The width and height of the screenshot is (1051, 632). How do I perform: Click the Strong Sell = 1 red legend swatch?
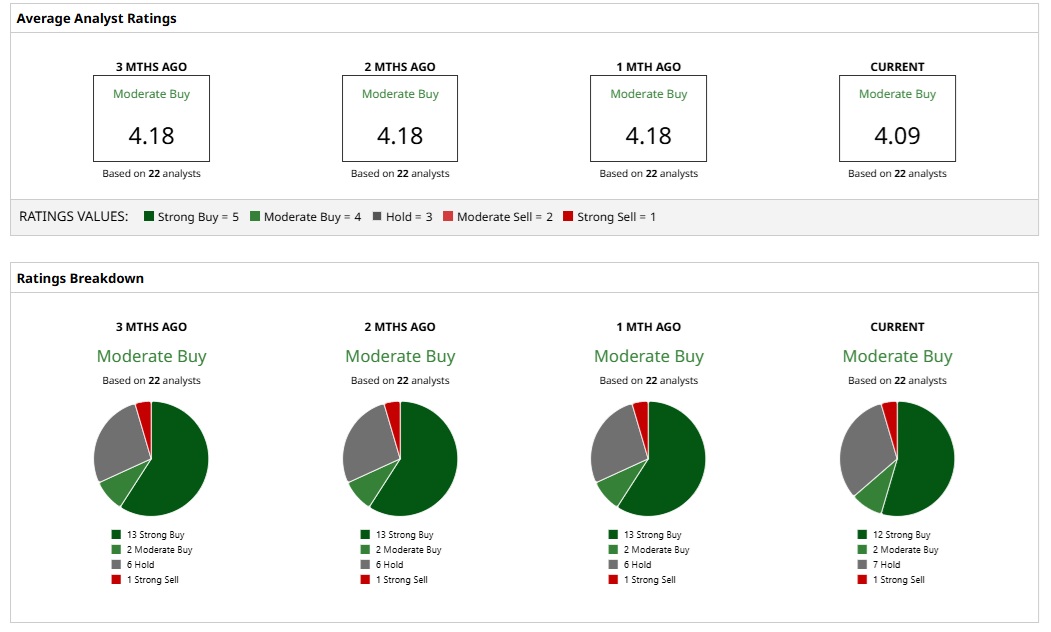click(568, 216)
